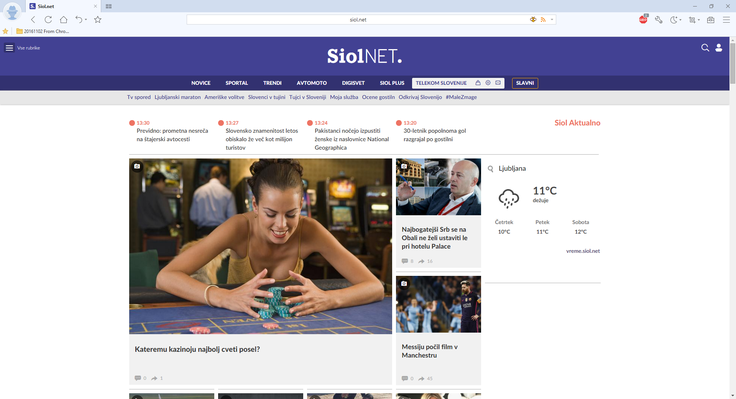Open the toolbox briefcase icon
This screenshot has height=399, width=736.
click(x=711, y=20)
